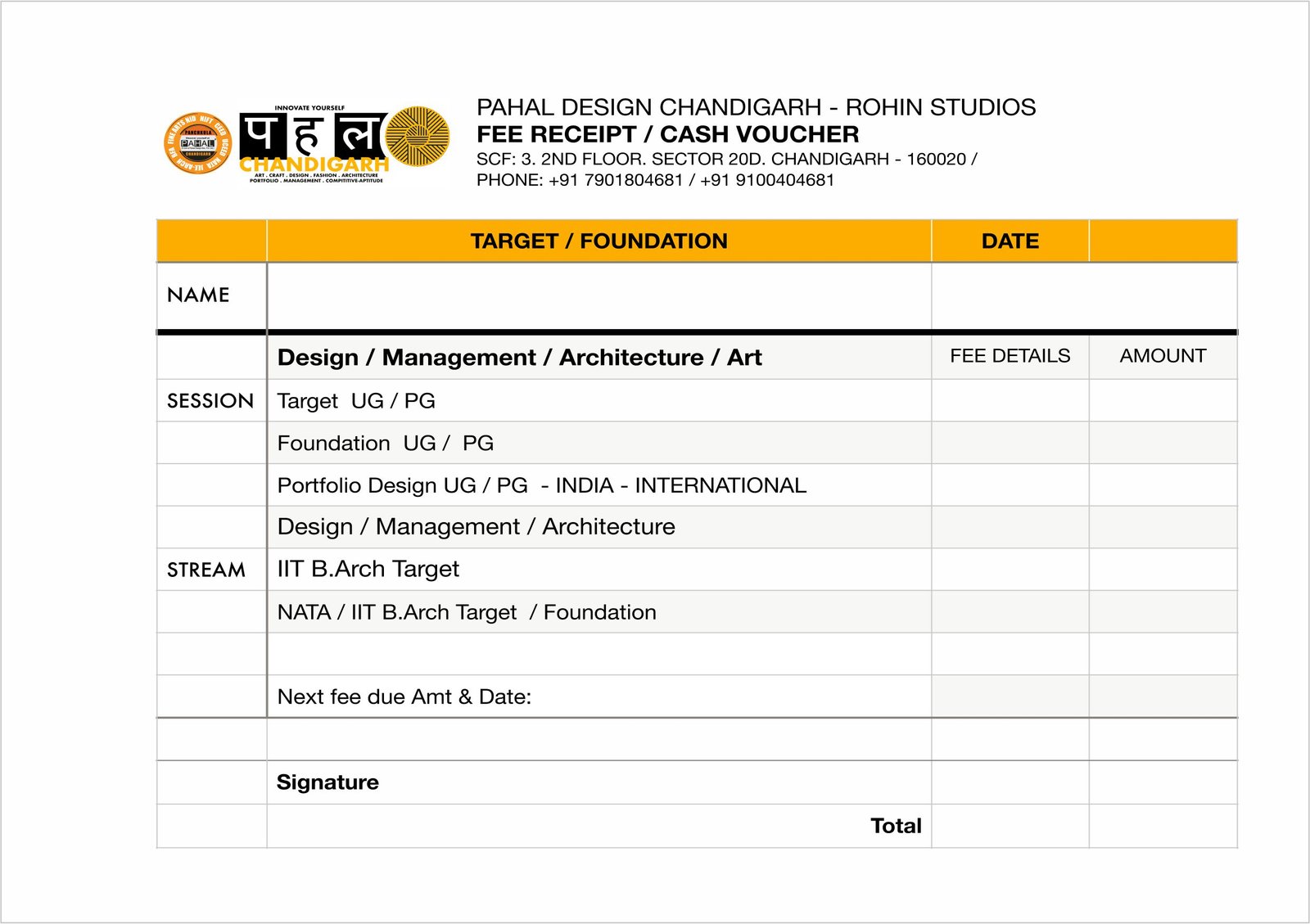Select the Target UG / PG row
This screenshot has height=924, width=1310.
coord(356,401)
